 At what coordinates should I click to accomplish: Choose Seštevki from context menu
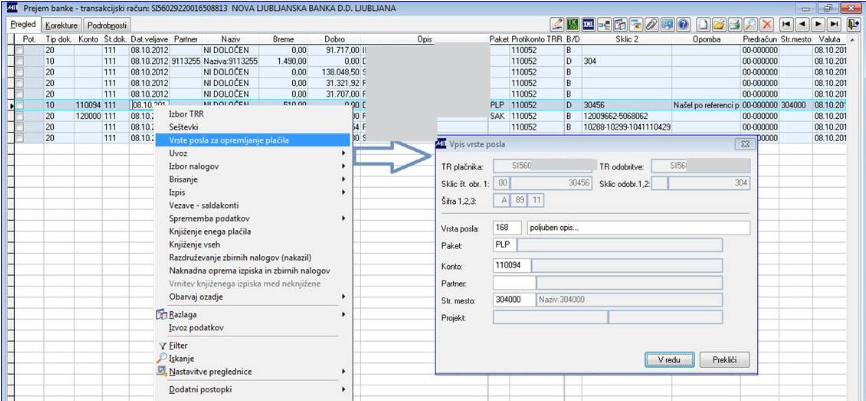pyautogui.click(x=252, y=128)
